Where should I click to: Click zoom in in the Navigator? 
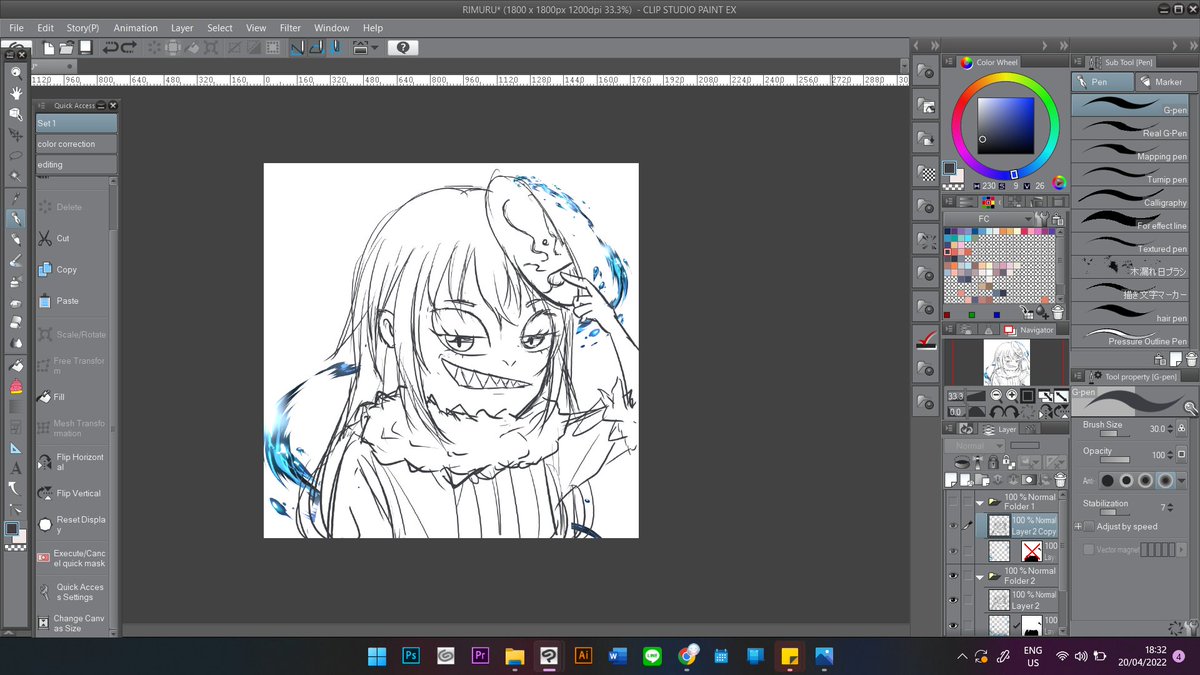tap(1012, 395)
